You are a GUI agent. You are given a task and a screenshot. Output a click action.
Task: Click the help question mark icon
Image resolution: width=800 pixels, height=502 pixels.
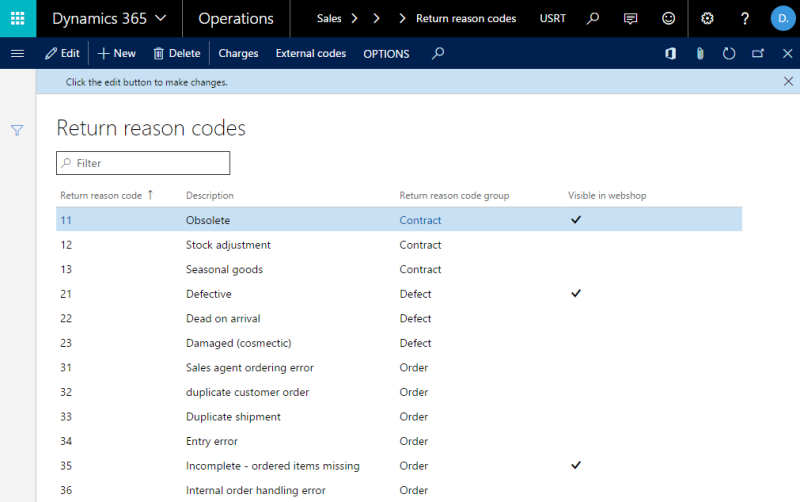(745, 19)
